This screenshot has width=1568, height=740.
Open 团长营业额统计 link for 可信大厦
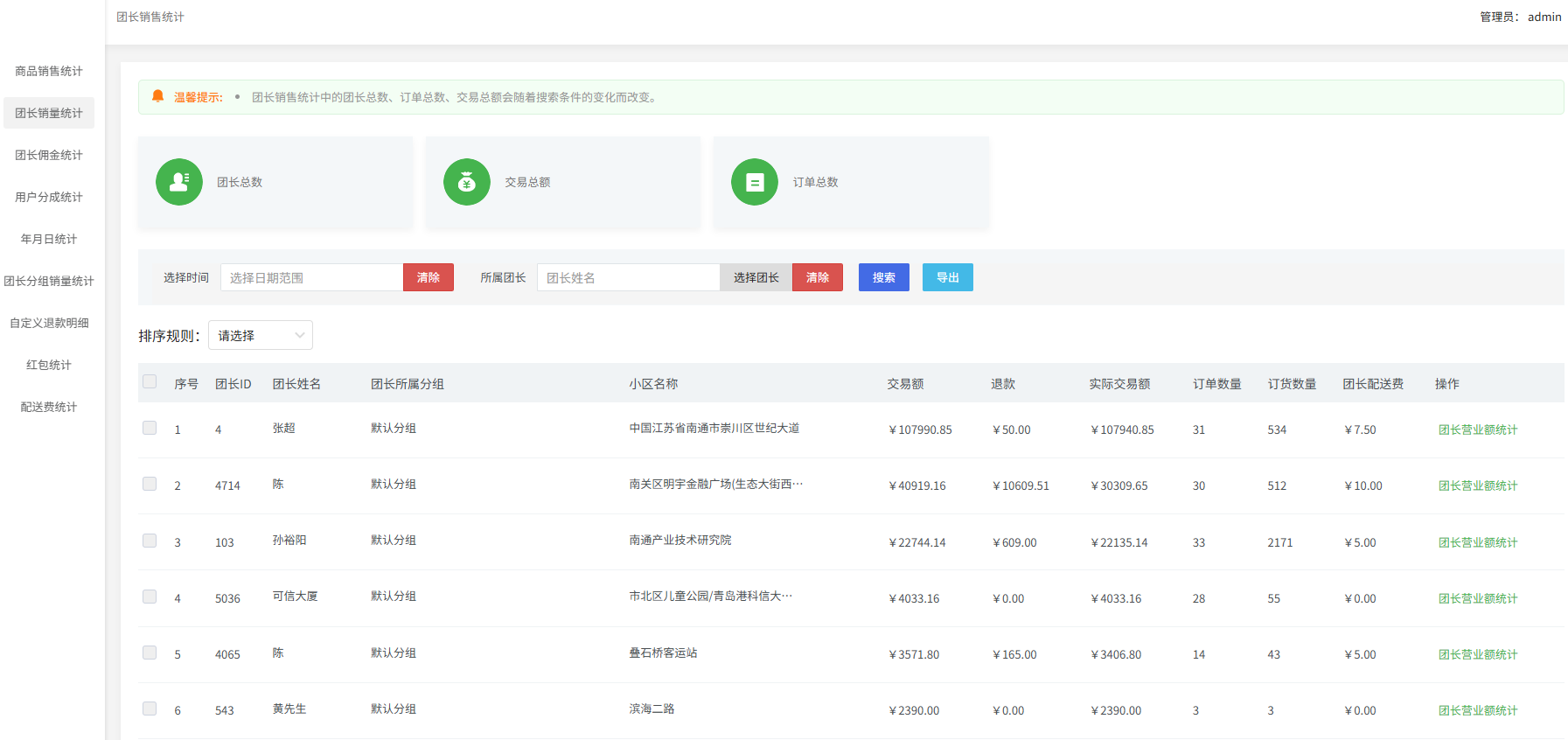[x=1477, y=598]
